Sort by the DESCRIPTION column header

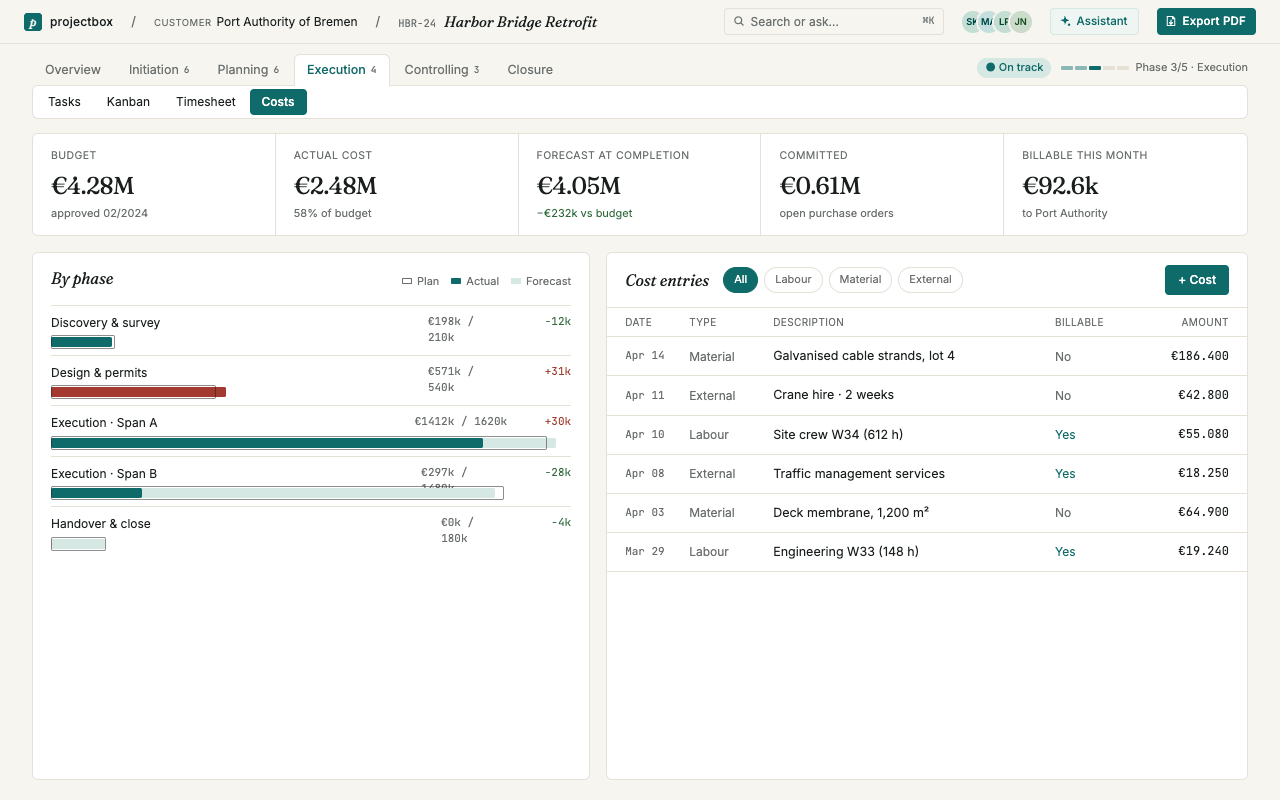point(808,322)
